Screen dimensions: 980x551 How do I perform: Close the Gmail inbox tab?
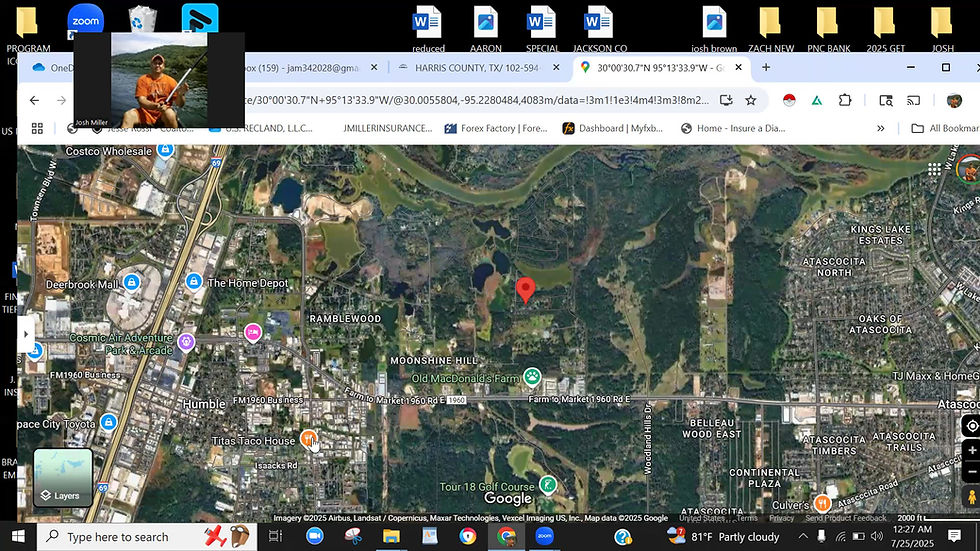(x=374, y=67)
